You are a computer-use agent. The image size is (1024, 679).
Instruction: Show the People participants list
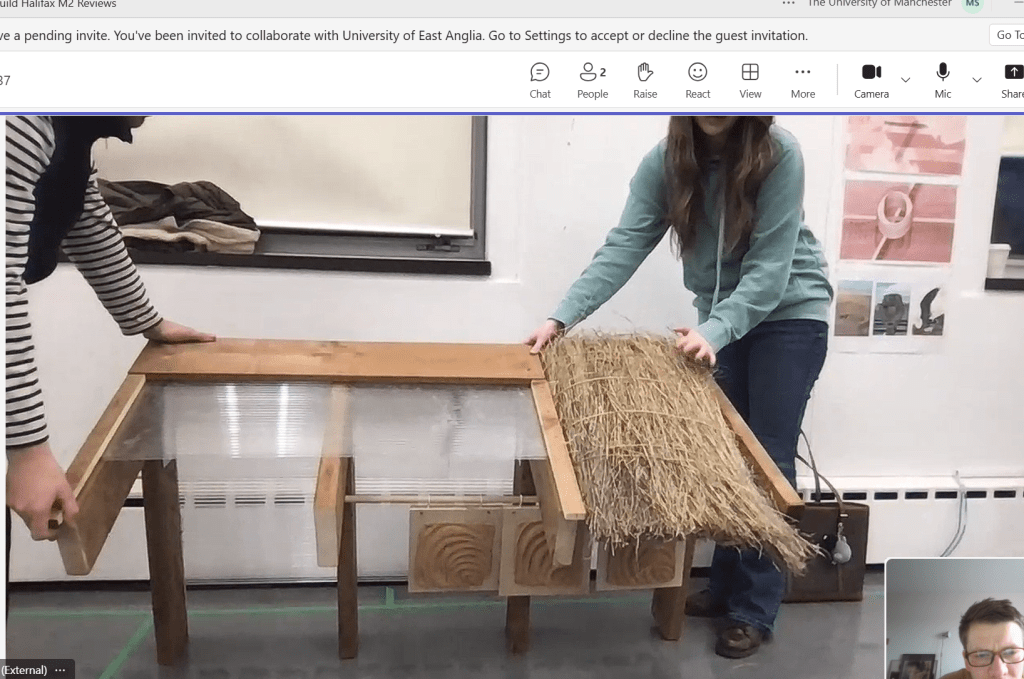[592, 80]
